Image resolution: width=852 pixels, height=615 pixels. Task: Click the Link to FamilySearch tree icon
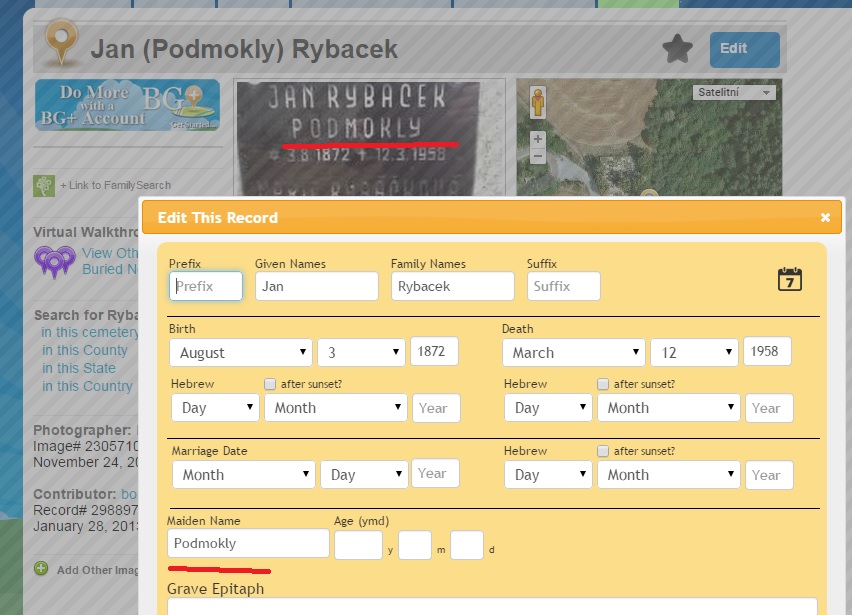(x=44, y=185)
